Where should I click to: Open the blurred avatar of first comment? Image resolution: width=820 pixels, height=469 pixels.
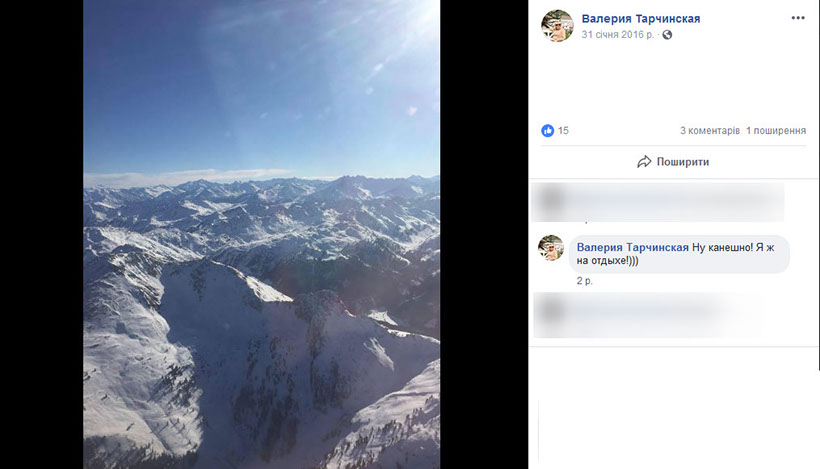point(550,200)
